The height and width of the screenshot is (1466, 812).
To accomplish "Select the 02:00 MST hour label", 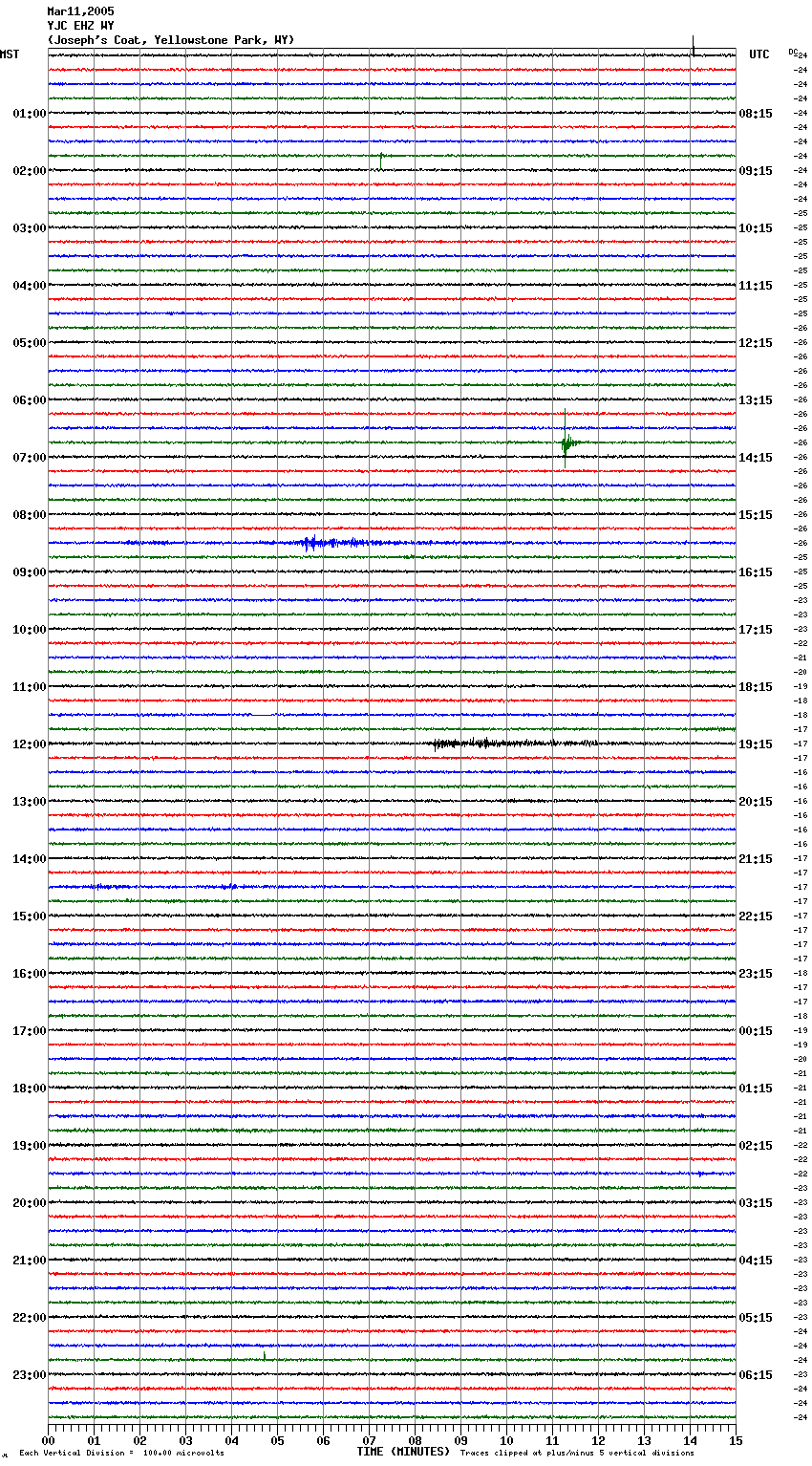I will click(x=30, y=171).
